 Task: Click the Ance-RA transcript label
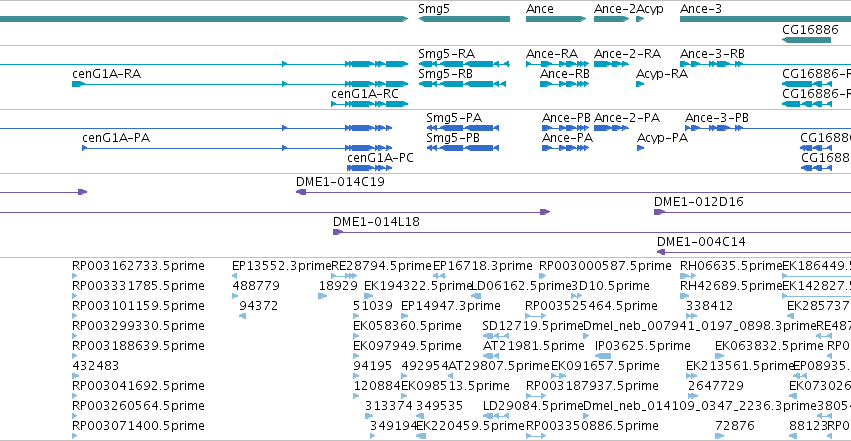[551, 54]
